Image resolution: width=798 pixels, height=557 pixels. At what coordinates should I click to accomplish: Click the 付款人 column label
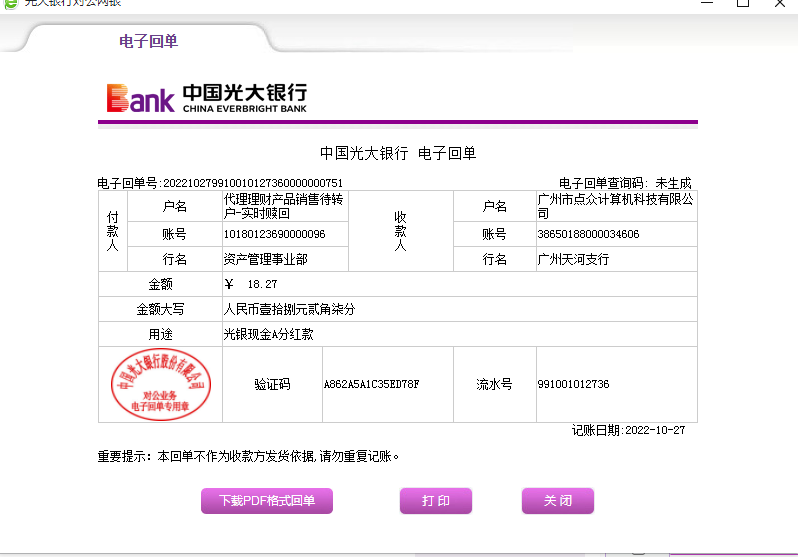pyautogui.click(x=112, y=232)
